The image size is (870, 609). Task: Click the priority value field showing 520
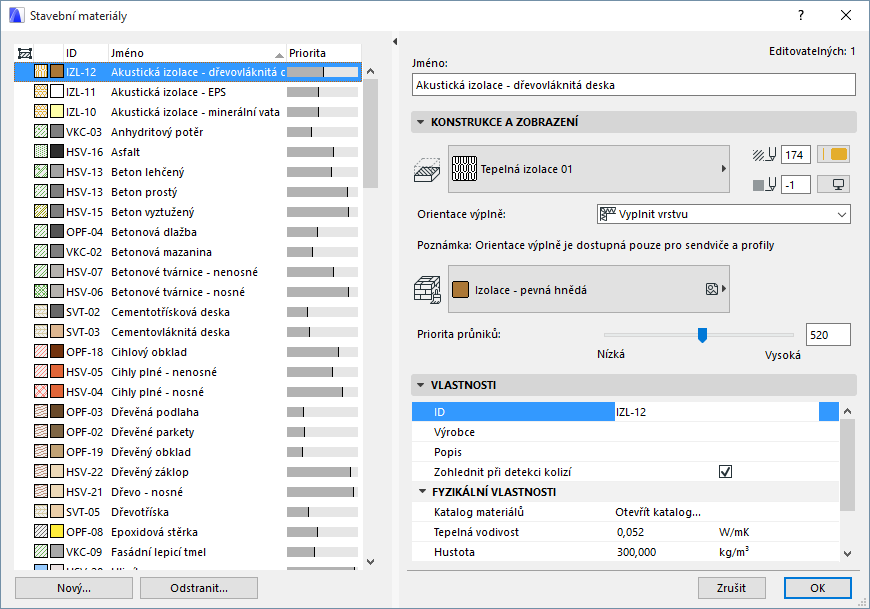[x=828, y=334]
